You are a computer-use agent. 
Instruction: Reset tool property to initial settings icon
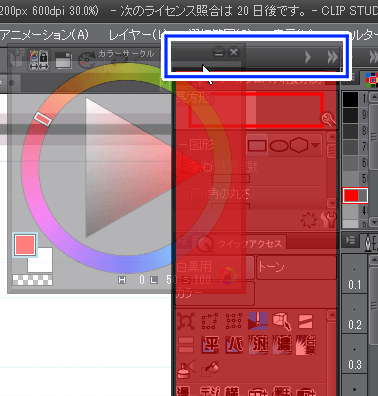pyautogui.click(x=308, y=220)
